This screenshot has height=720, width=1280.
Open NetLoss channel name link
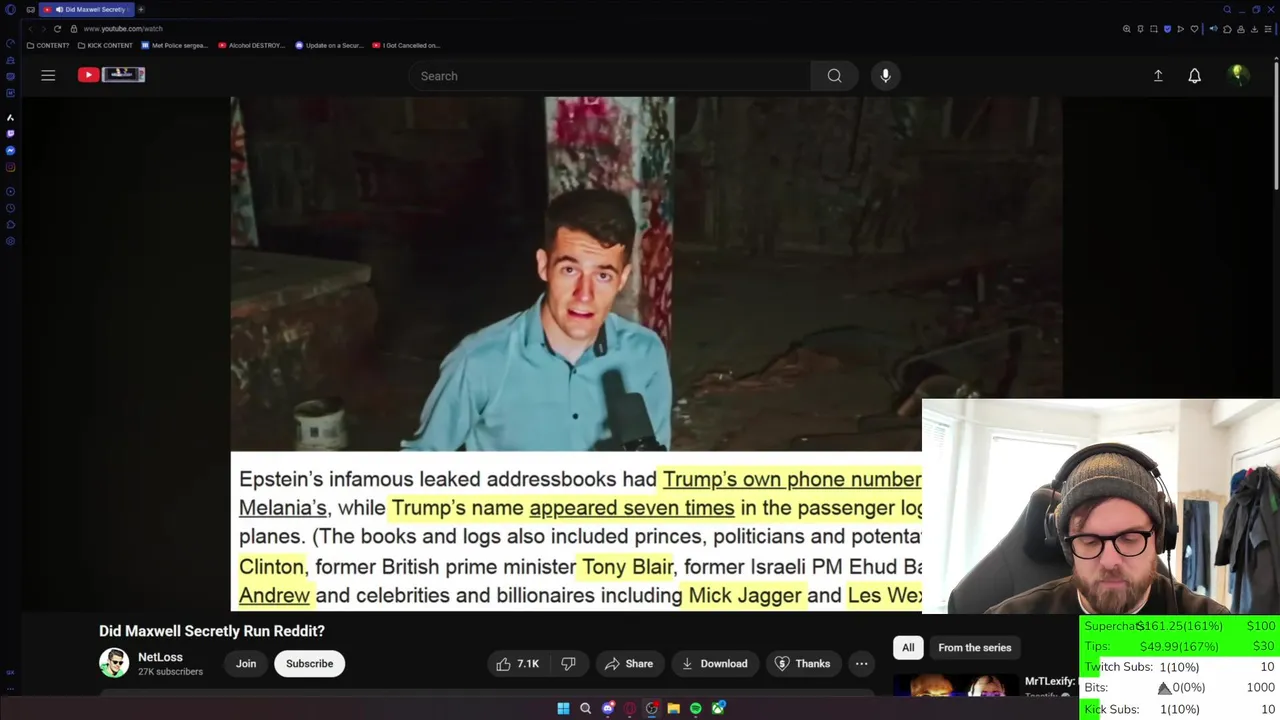(160, 657)
